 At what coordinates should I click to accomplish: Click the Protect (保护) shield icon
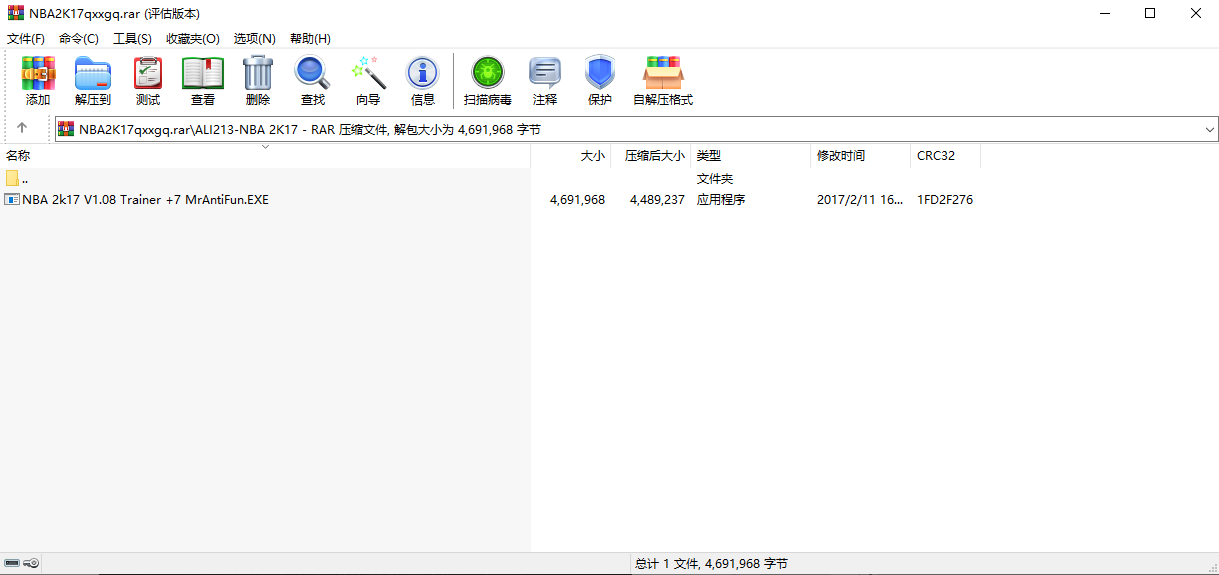(600, 81)
